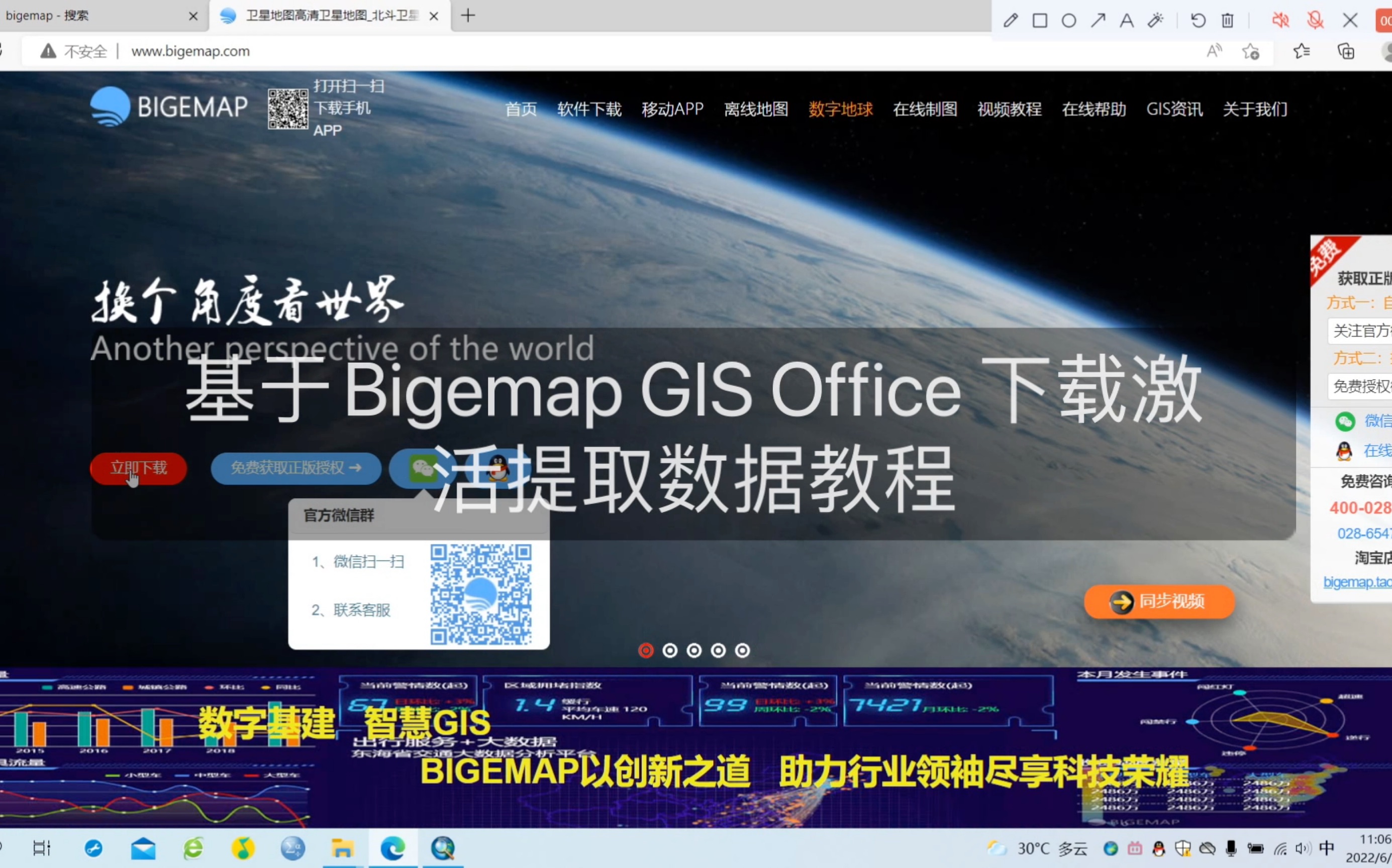Close the recording annotation toolbar
1392x868 pixels.
tap(1351, 21)
